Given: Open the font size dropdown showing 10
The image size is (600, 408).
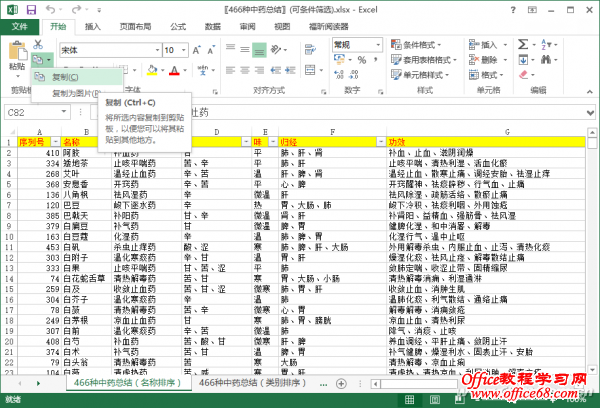Looking at the screenshot, I should coord(181,49).
